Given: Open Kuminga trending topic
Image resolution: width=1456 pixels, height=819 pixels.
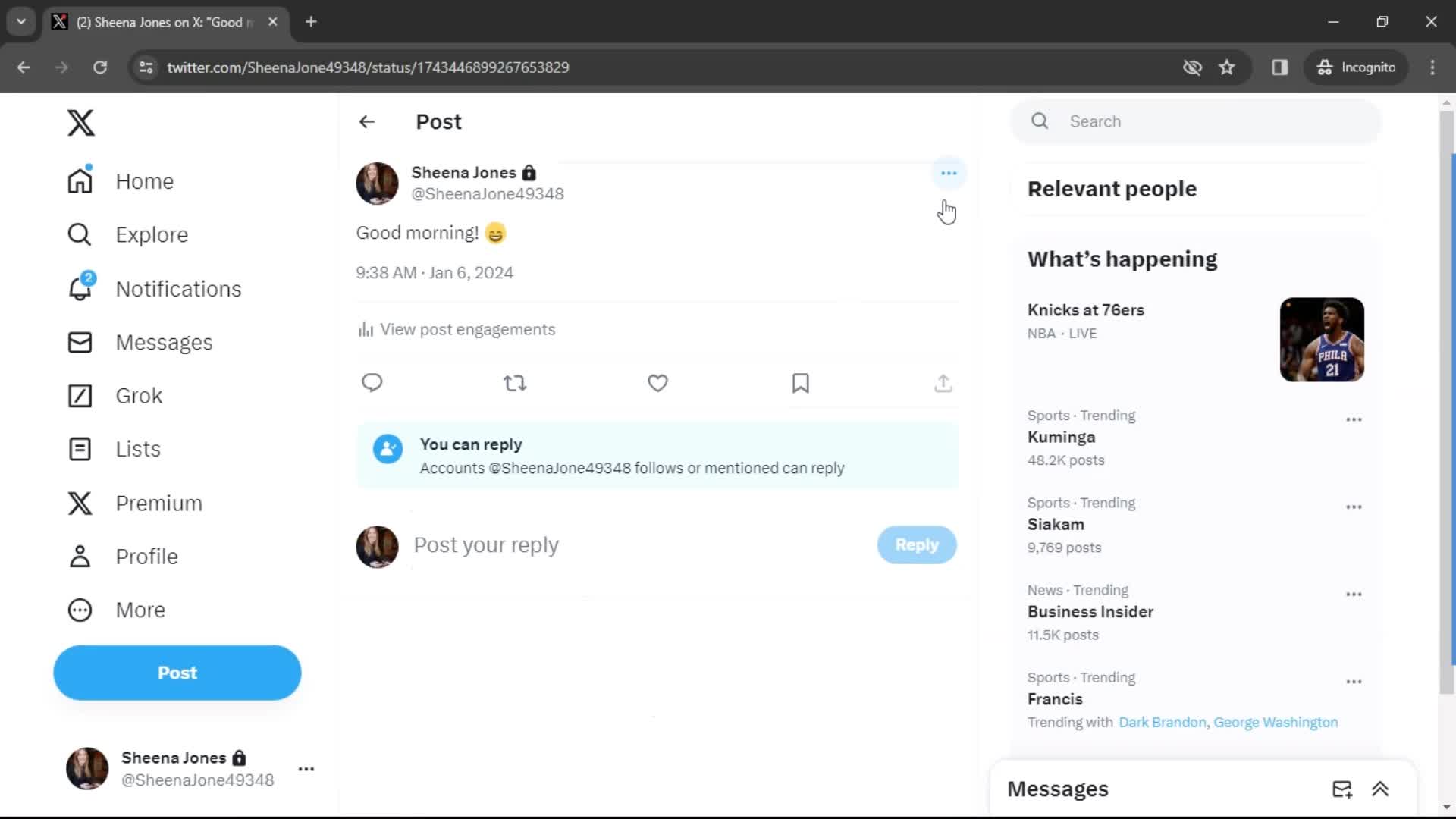Looking at the screenshot, I should (x=1061, y=438).
